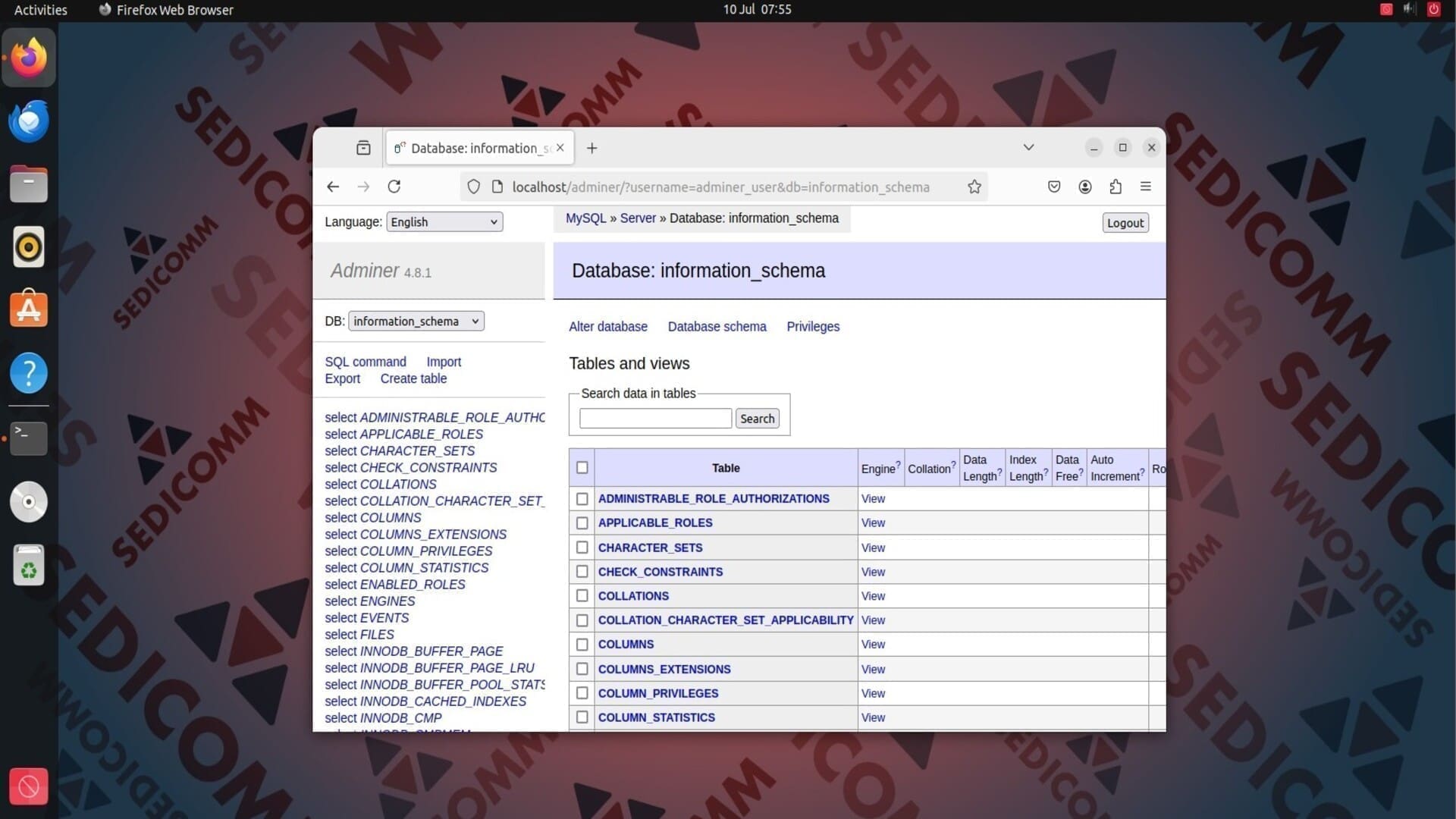
Task: Open the SQL command link
Action: click(366, 362)
